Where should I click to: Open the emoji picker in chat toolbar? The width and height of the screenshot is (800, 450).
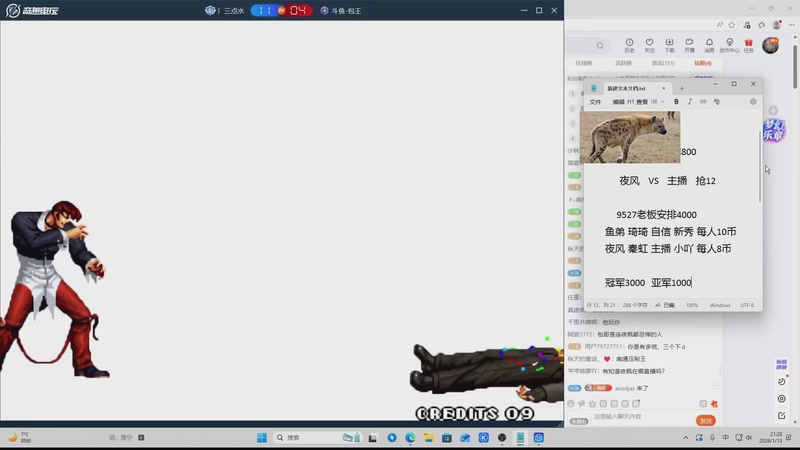[x=571, y=404]
